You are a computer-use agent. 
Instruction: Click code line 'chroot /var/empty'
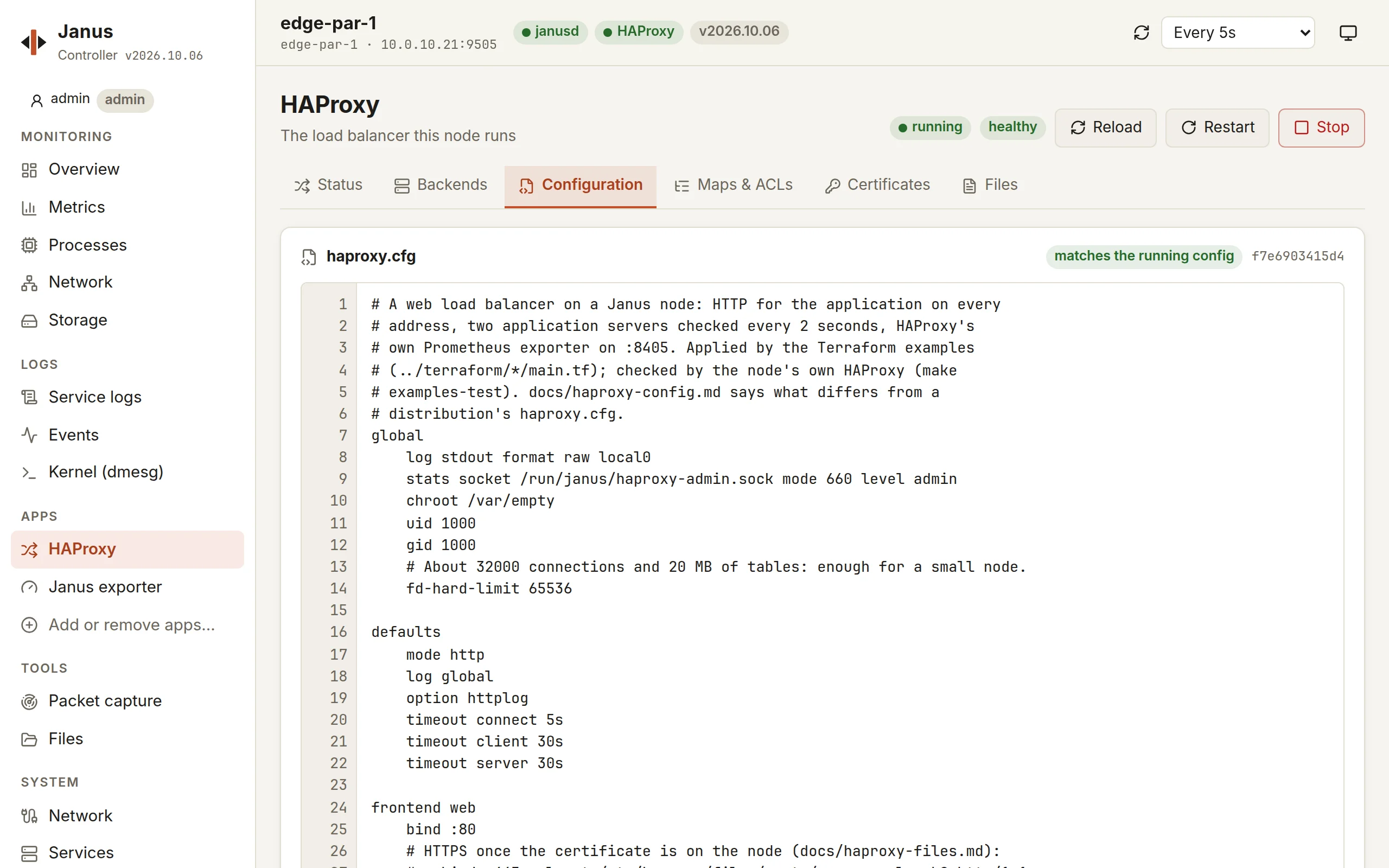(x=480, y=501)
